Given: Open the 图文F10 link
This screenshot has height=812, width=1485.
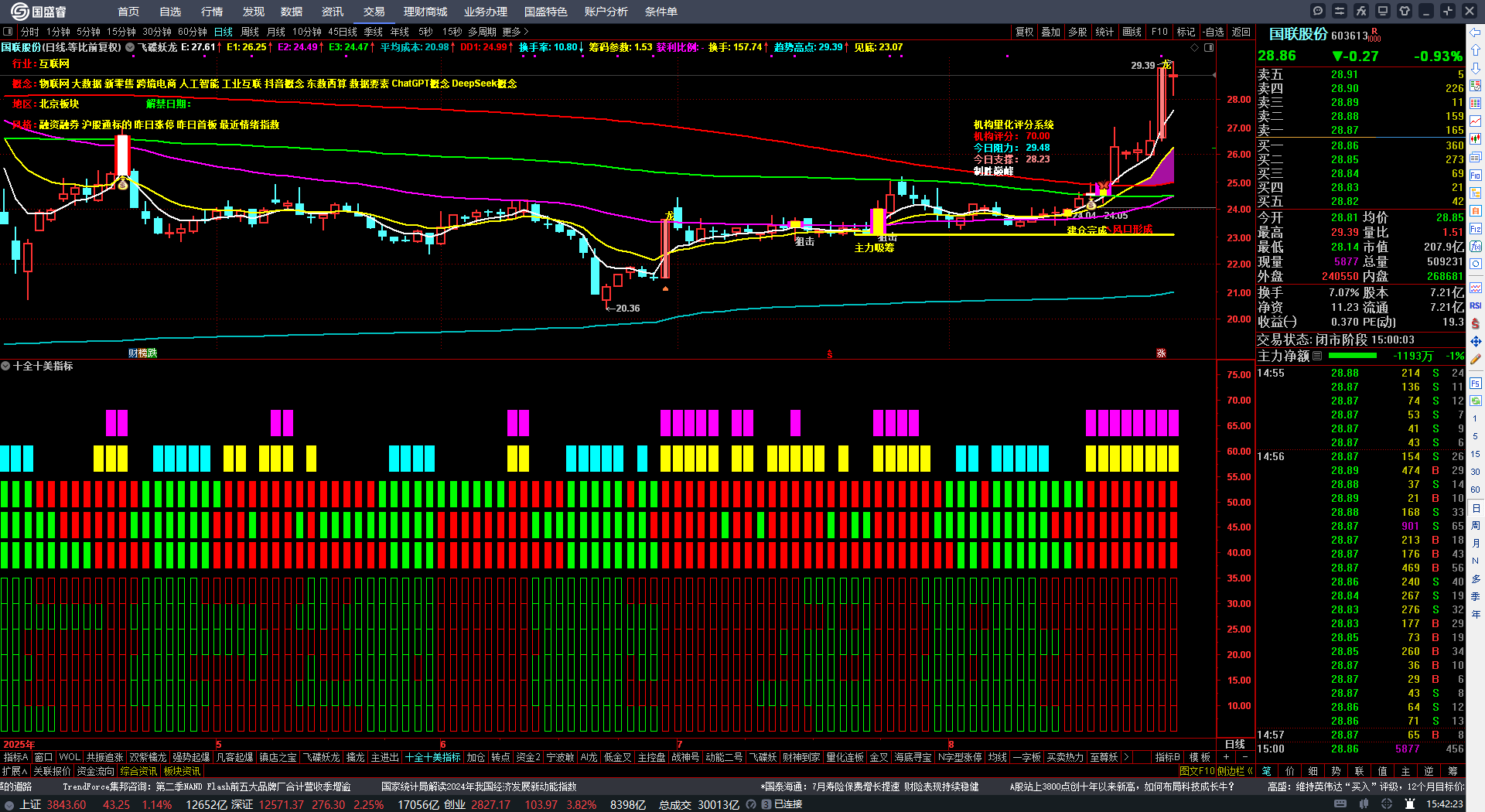Looking at the screenshot, I should (1197, 771).
